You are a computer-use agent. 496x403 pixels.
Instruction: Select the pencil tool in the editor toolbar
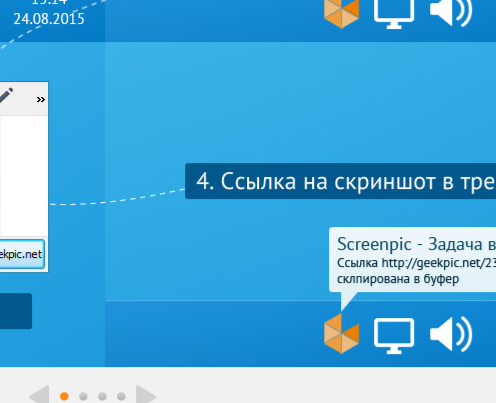6,95
